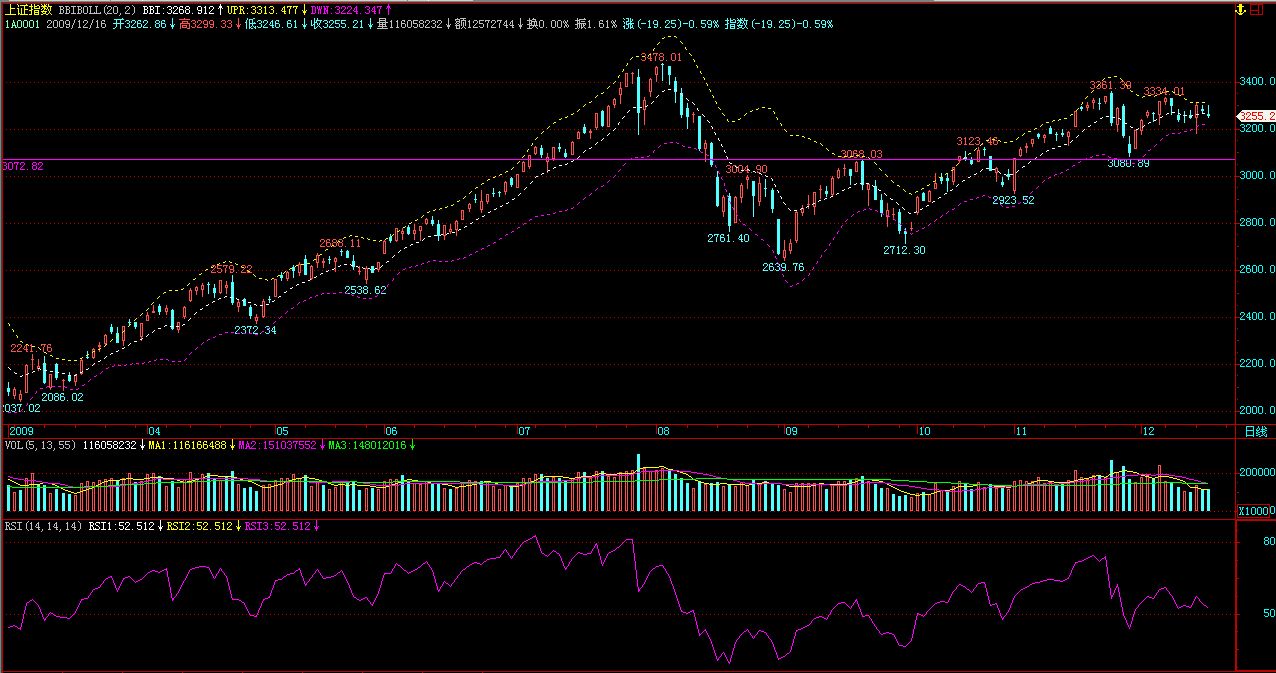Viewport: 1276px width, 673px height.
Task: Click the turnover amount 额12572744
Action: [484, 23]
